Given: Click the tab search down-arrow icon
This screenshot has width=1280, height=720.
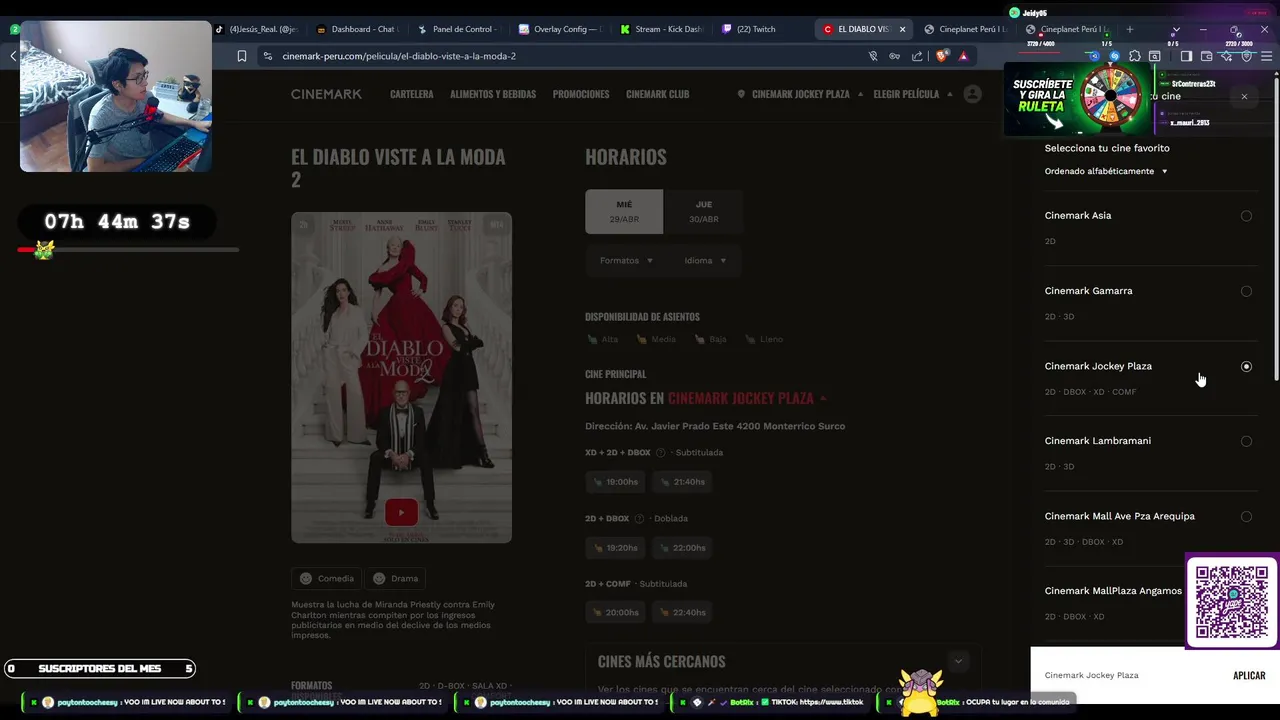Looking at the screenshot, I should pyautogui.click(x=1176, y=29).
